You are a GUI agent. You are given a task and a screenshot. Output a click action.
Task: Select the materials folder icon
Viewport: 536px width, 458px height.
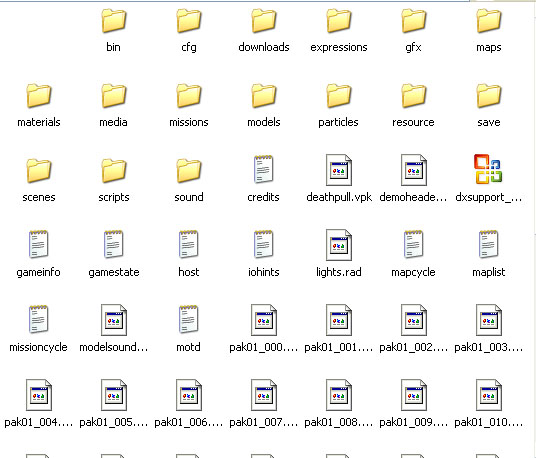tap(39, 96)
